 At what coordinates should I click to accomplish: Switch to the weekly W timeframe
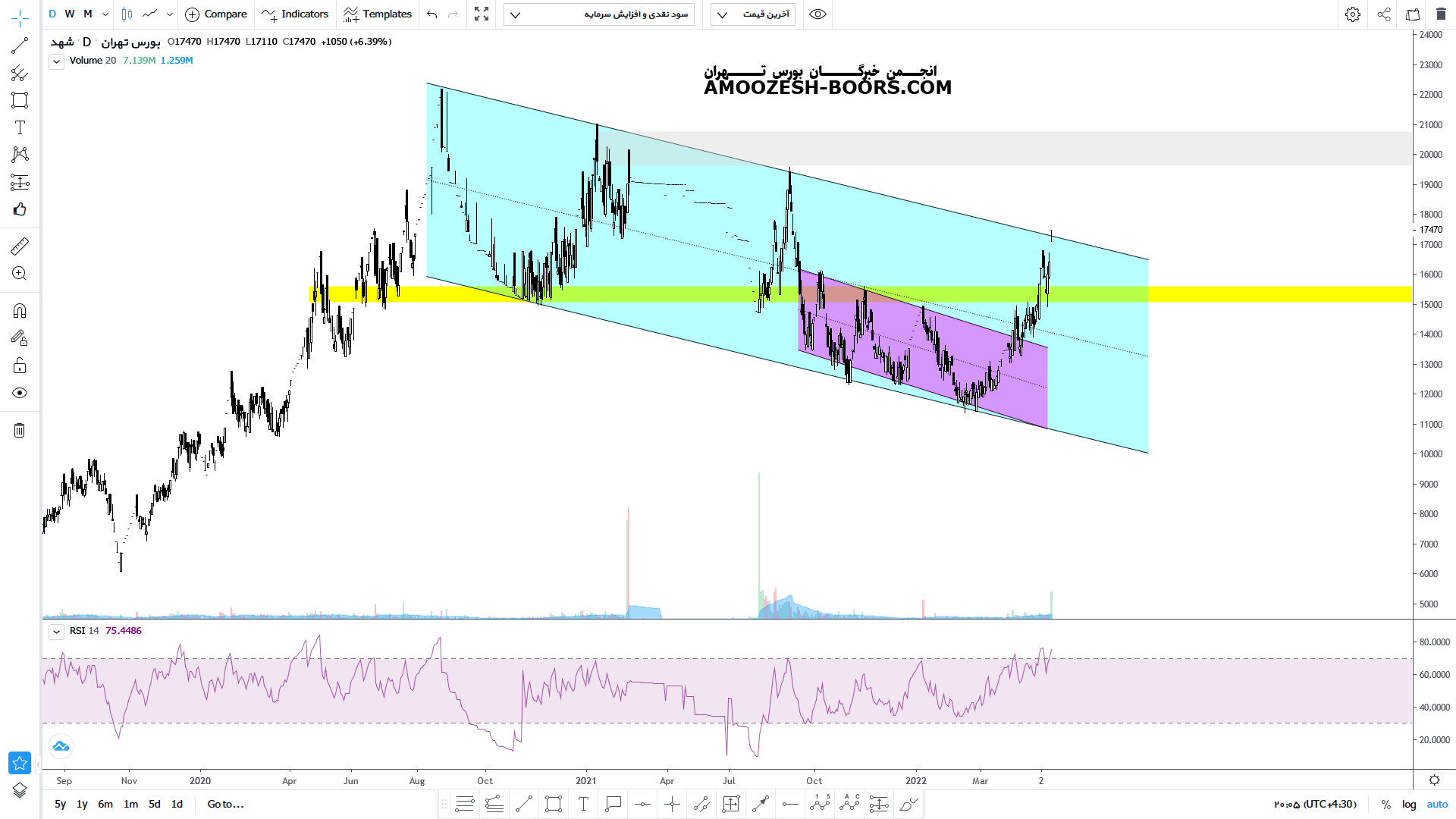click(x=70, y=14)
